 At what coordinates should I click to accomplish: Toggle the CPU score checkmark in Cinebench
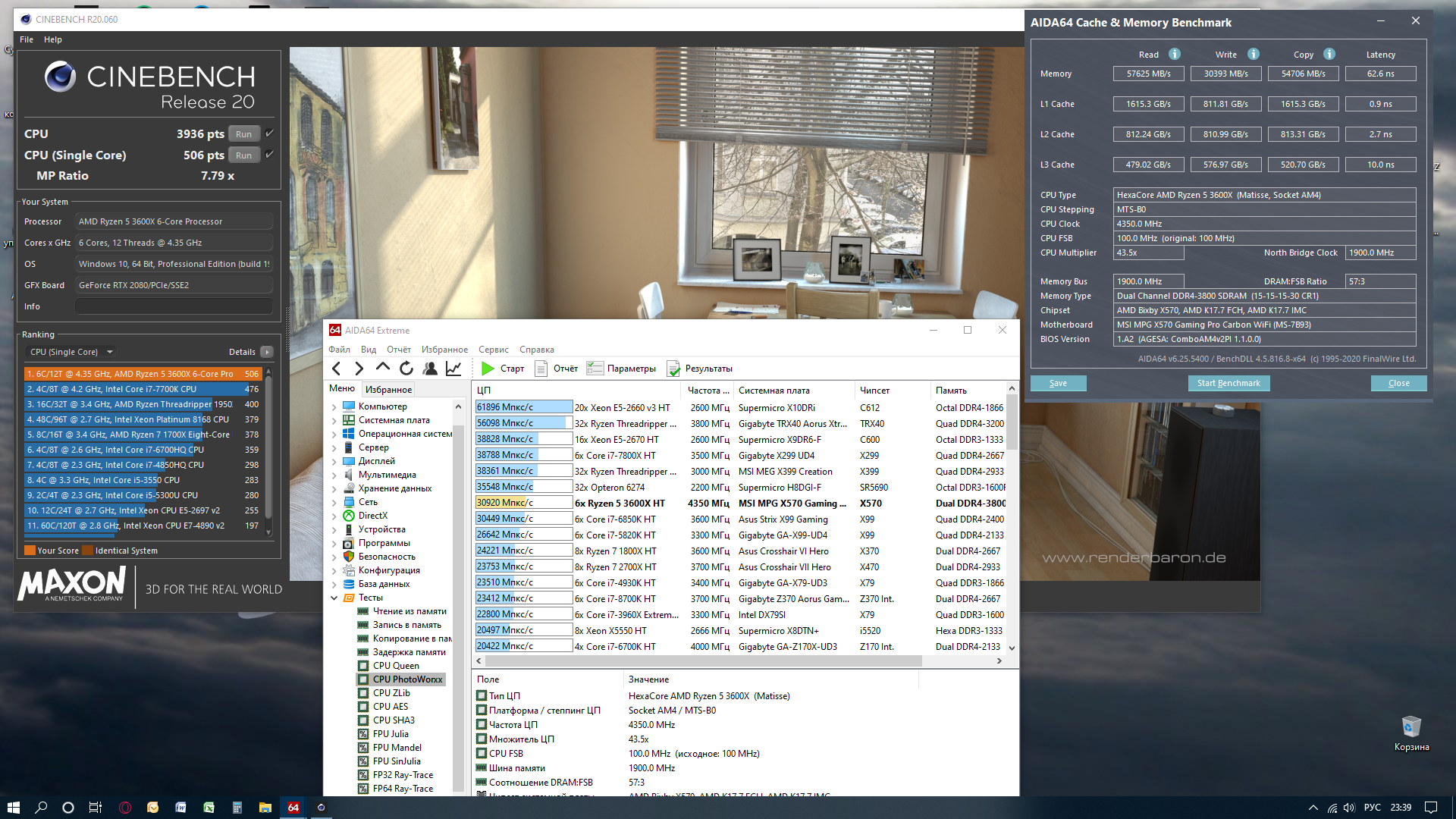point(269,133)
